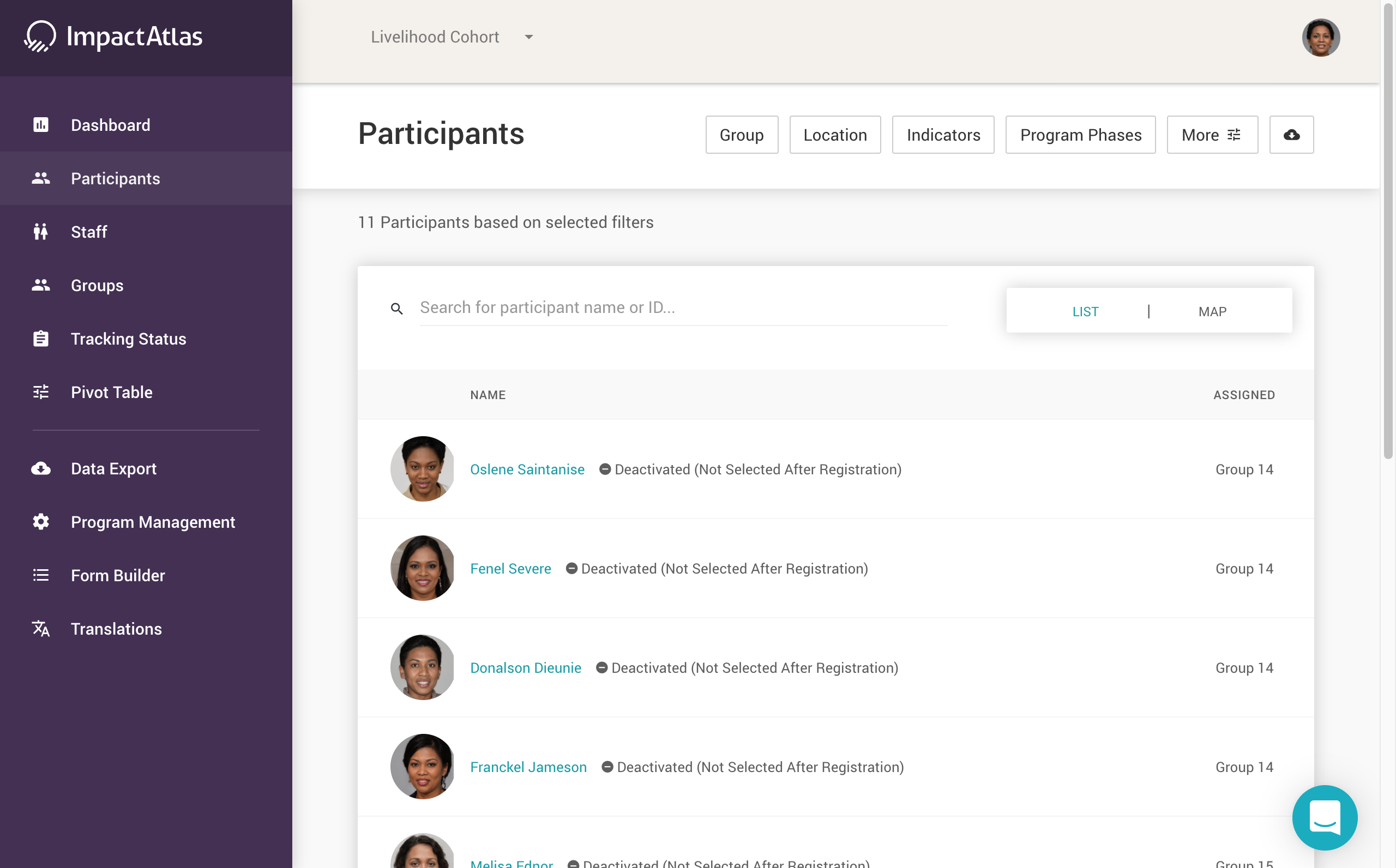
Task: Select the LIST view toggle
Action: 1085,311
